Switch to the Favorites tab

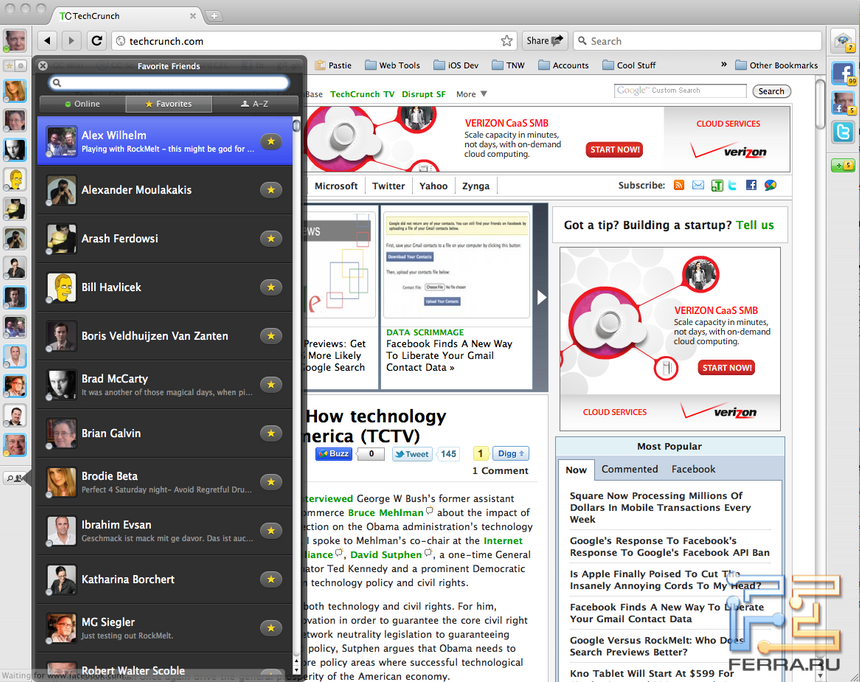click(x=168, y=104)
